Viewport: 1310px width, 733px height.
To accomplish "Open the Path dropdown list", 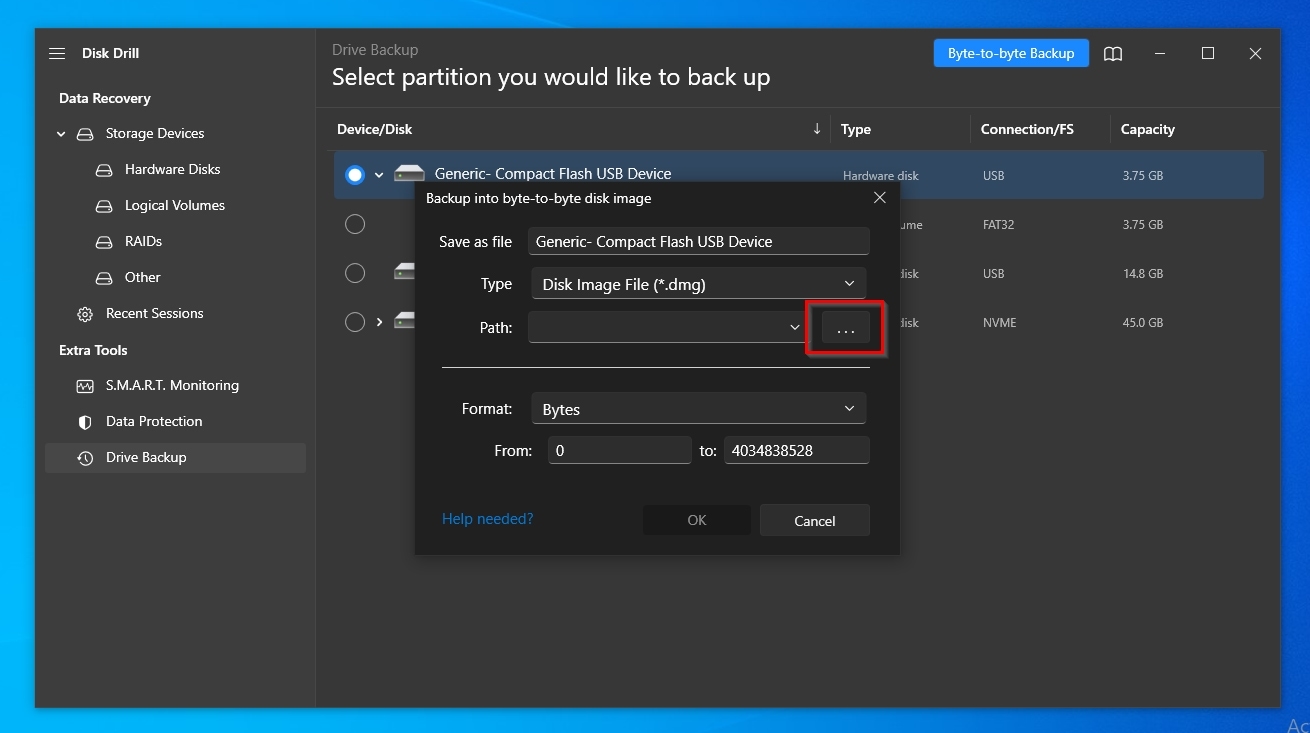I will coord(795,327).
